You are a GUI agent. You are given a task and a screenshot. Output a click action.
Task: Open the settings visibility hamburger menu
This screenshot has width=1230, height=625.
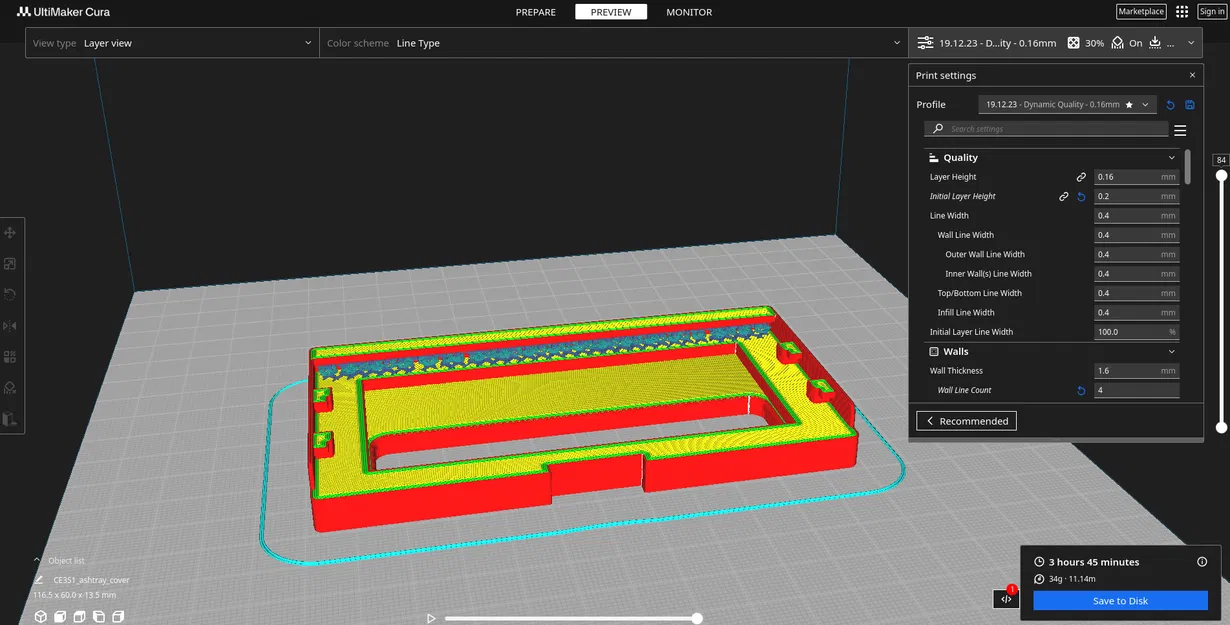tap(1180, 130)
